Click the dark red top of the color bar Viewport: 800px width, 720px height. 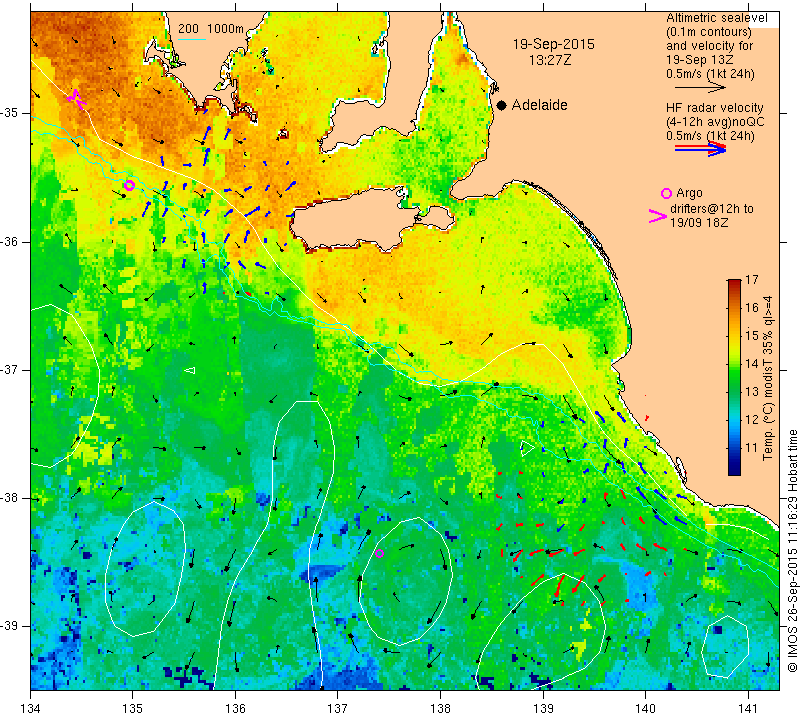pos(734,282)
